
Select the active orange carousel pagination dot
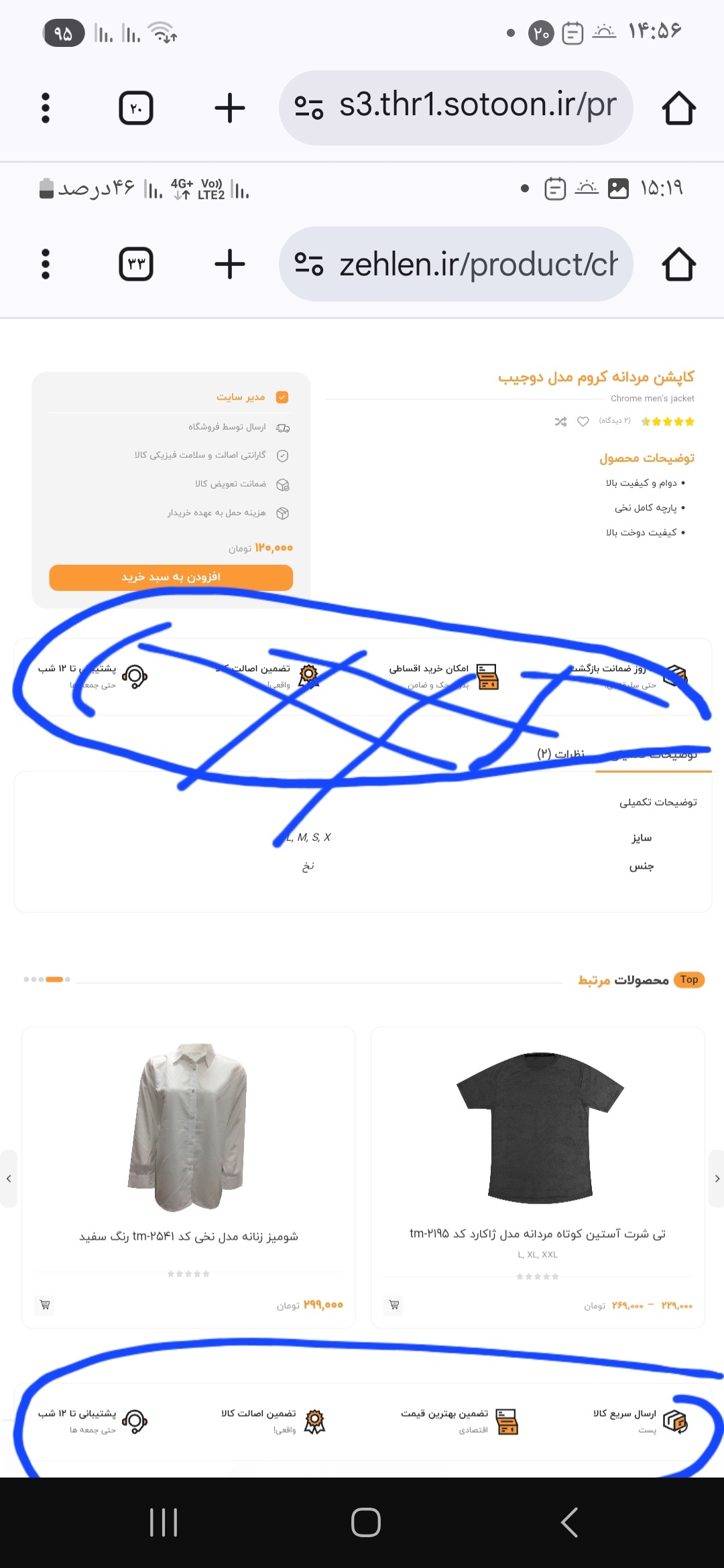[x=54, y=980]
